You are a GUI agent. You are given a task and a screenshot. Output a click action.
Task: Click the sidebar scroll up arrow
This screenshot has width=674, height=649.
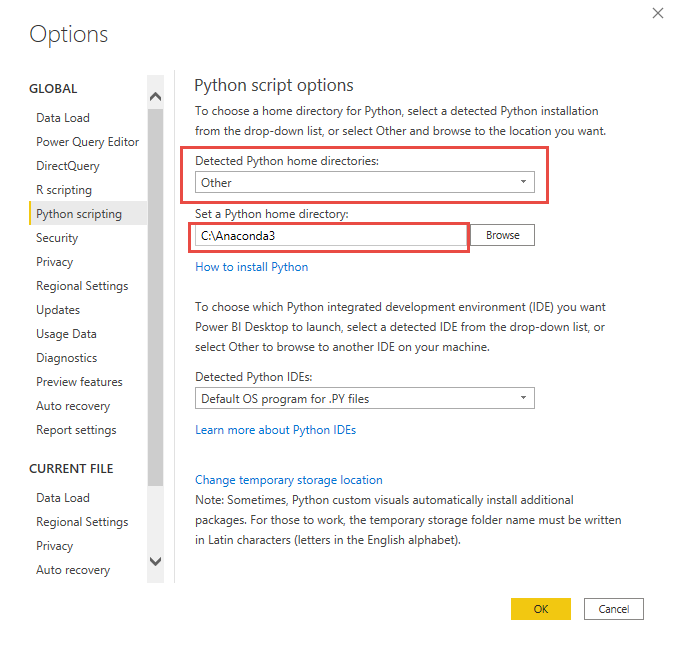pos(155,96)
